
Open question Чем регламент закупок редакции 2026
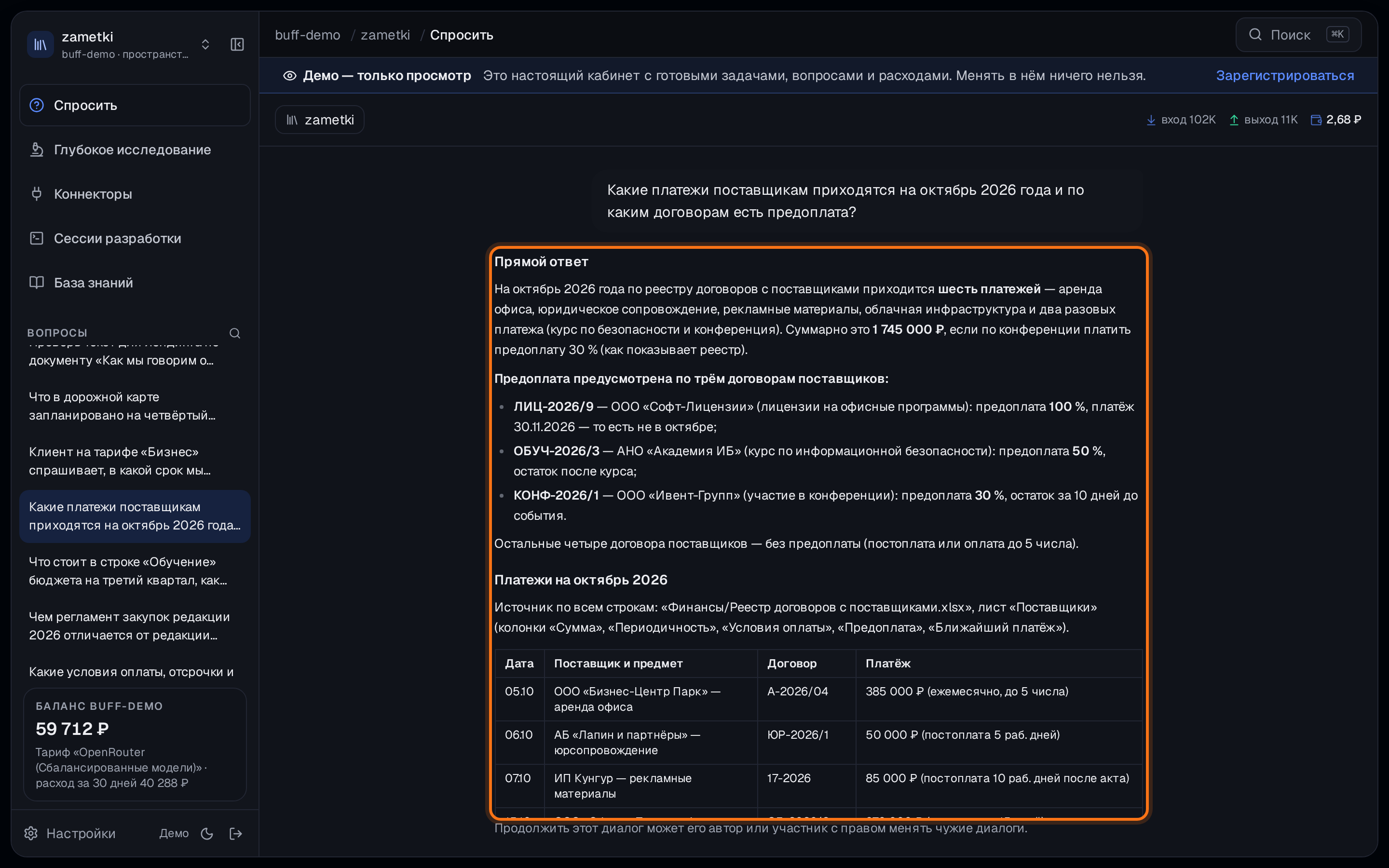[x=135, y=626]
